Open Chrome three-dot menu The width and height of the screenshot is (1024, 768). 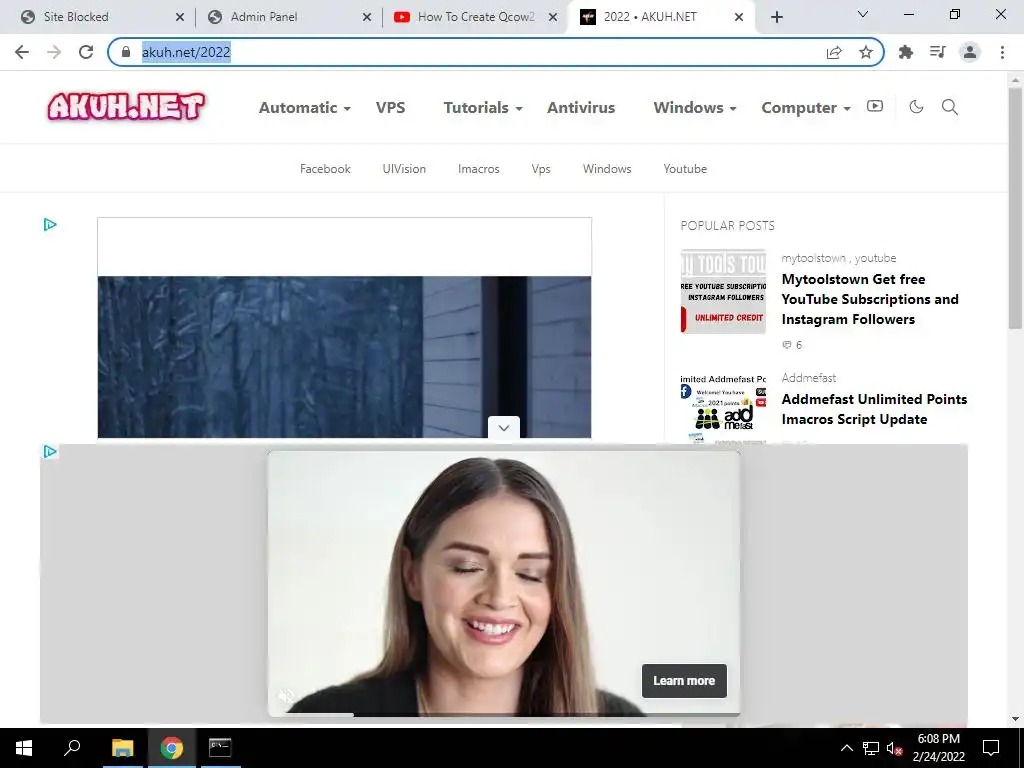tap(1002, 52)
